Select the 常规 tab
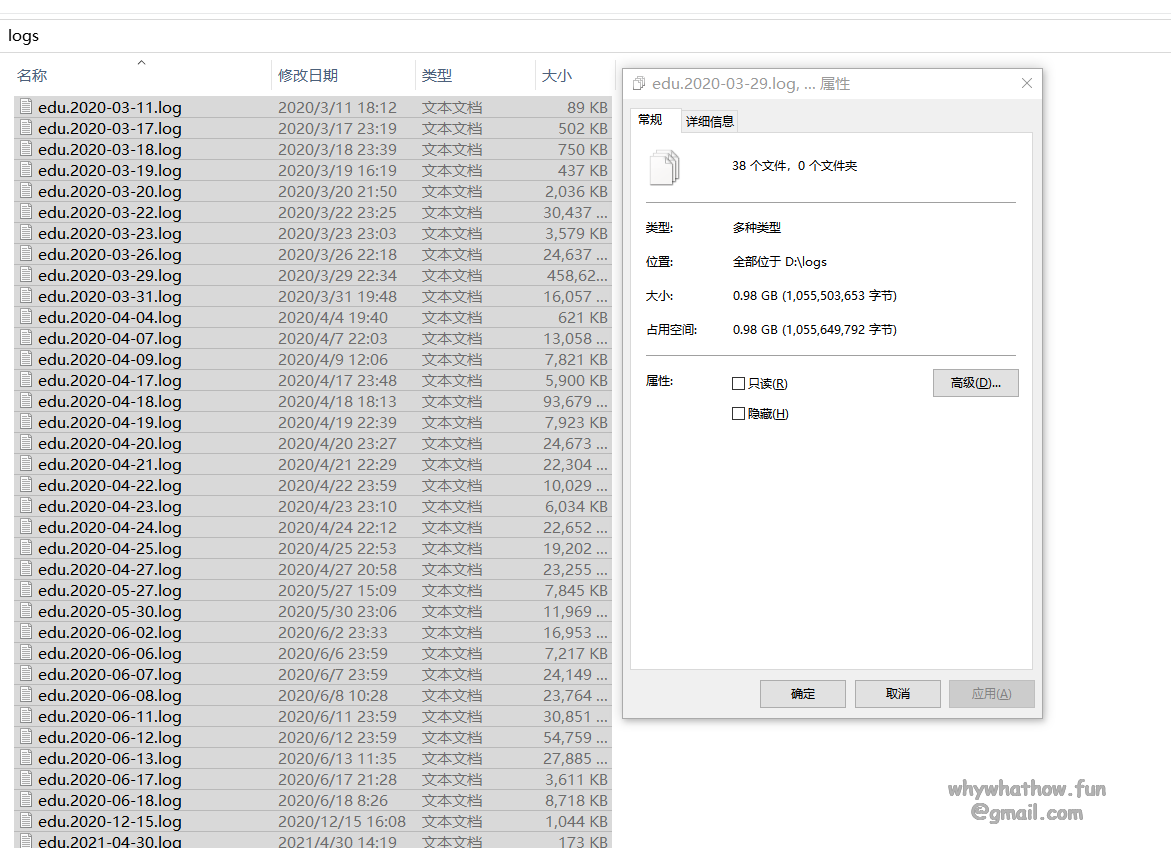 650,119
